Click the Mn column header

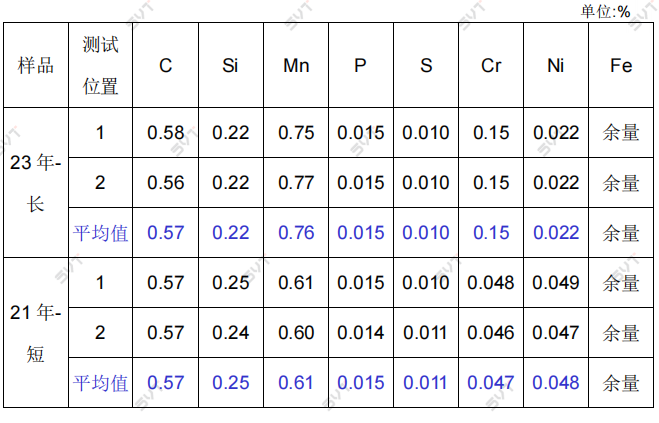[x=296, y=66]
